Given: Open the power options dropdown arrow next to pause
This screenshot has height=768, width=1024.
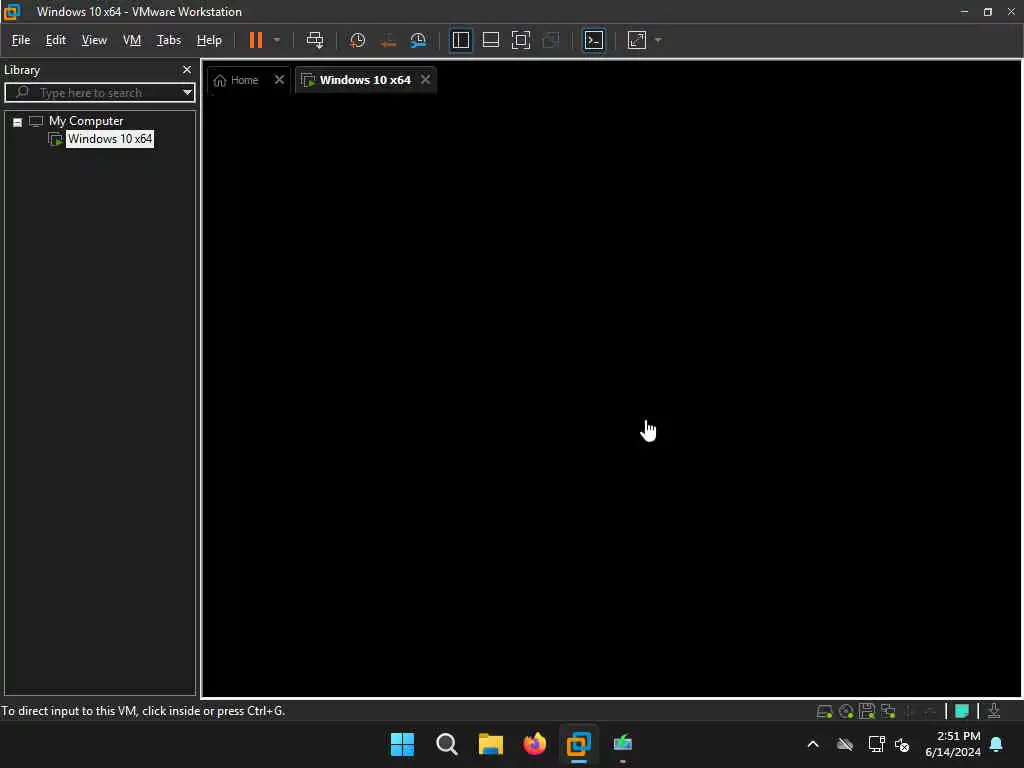Looking at the screenshot, I should coord(277,40).
